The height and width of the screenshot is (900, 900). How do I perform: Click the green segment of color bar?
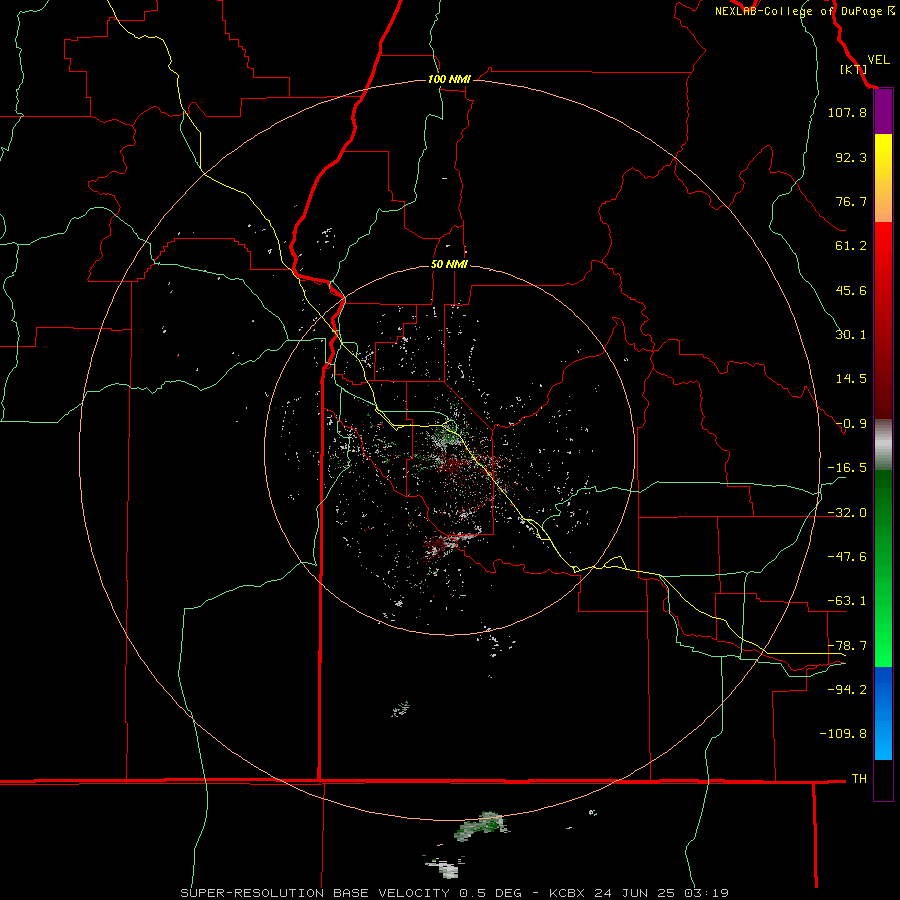click(x=883, y=568)
